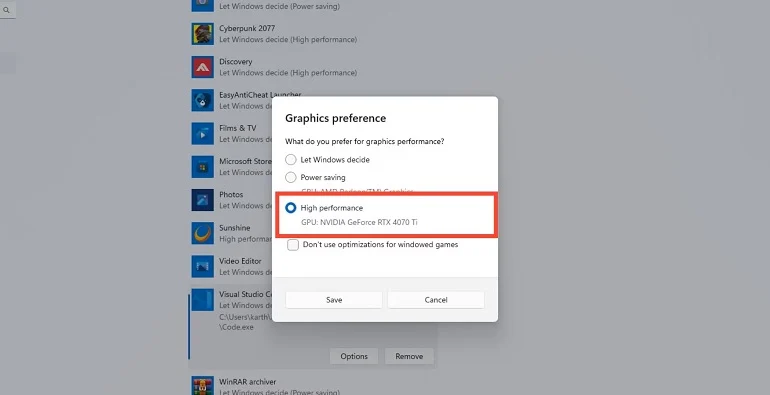Select the Sunshine entry name
770x395 pixels.
[x=235, y=228]
